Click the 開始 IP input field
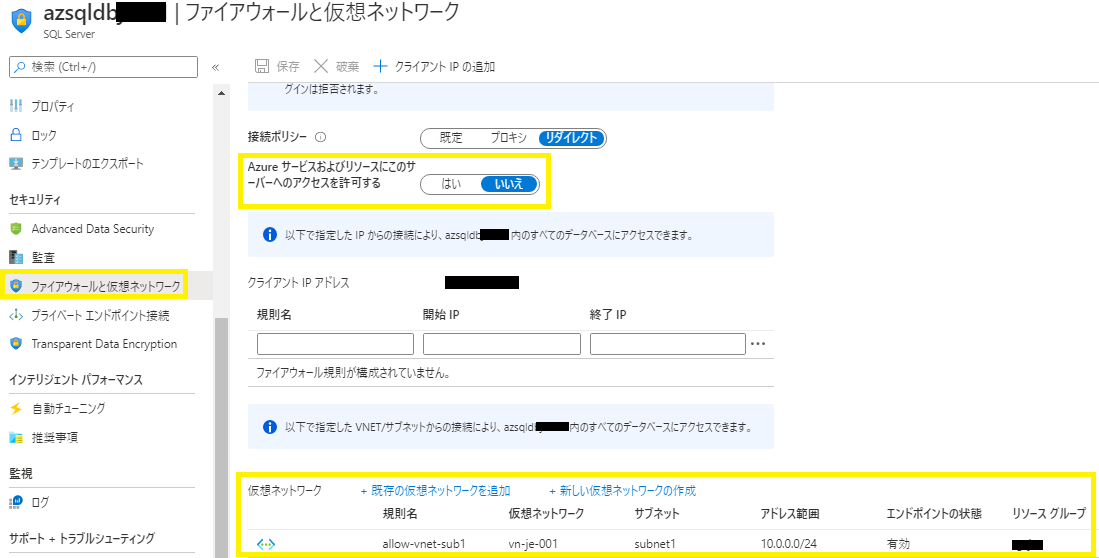Screen dimensions: 1099x558 [x=502, y=344]
